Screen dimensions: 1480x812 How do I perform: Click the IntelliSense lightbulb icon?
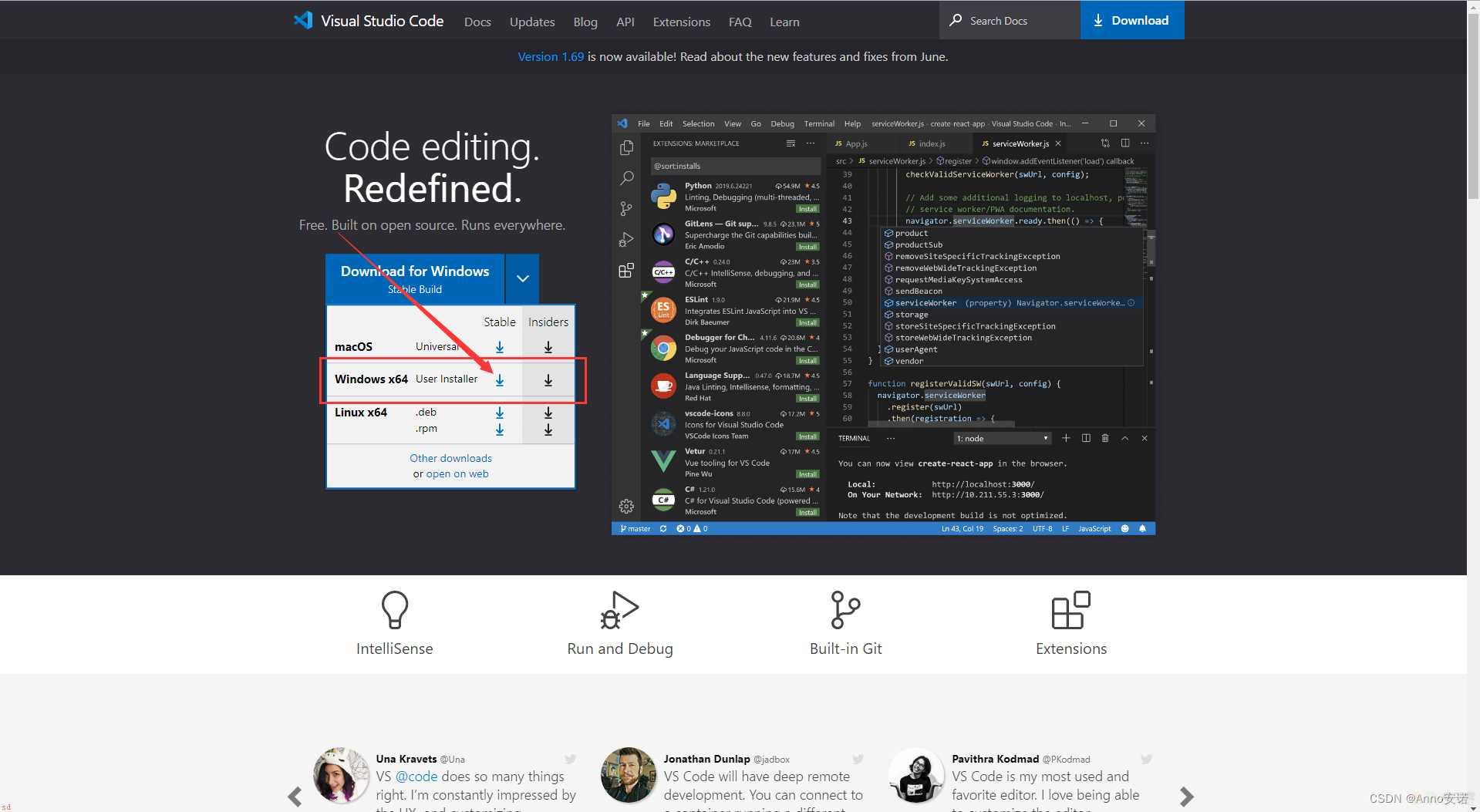click(395, 610)
